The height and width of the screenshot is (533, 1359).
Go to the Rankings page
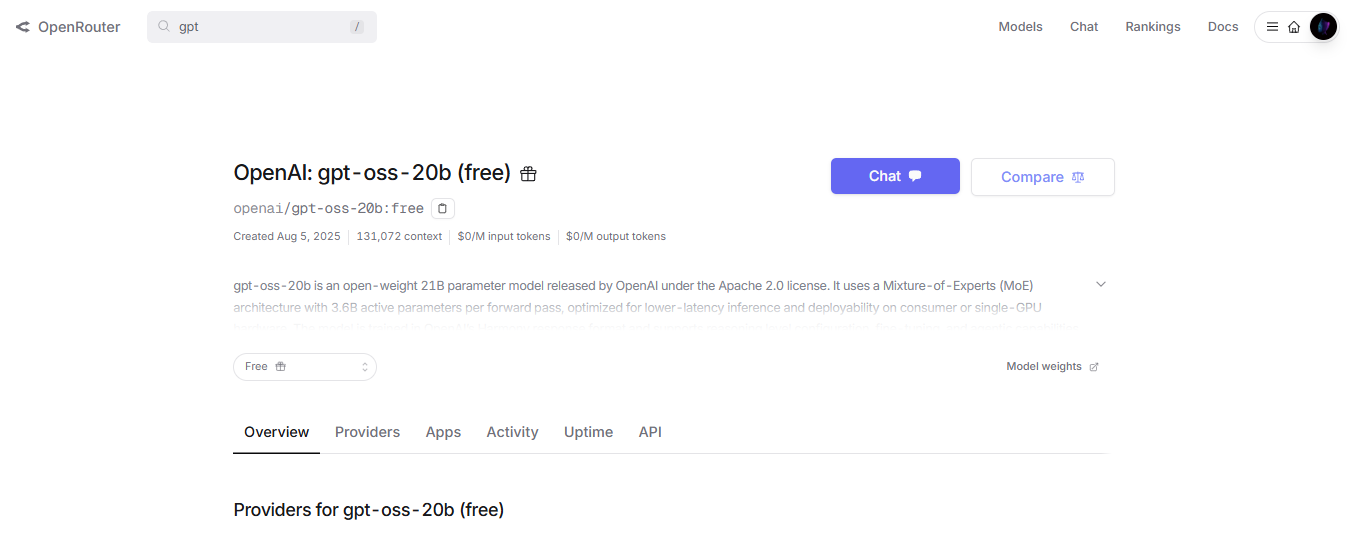click(1153, 27)
